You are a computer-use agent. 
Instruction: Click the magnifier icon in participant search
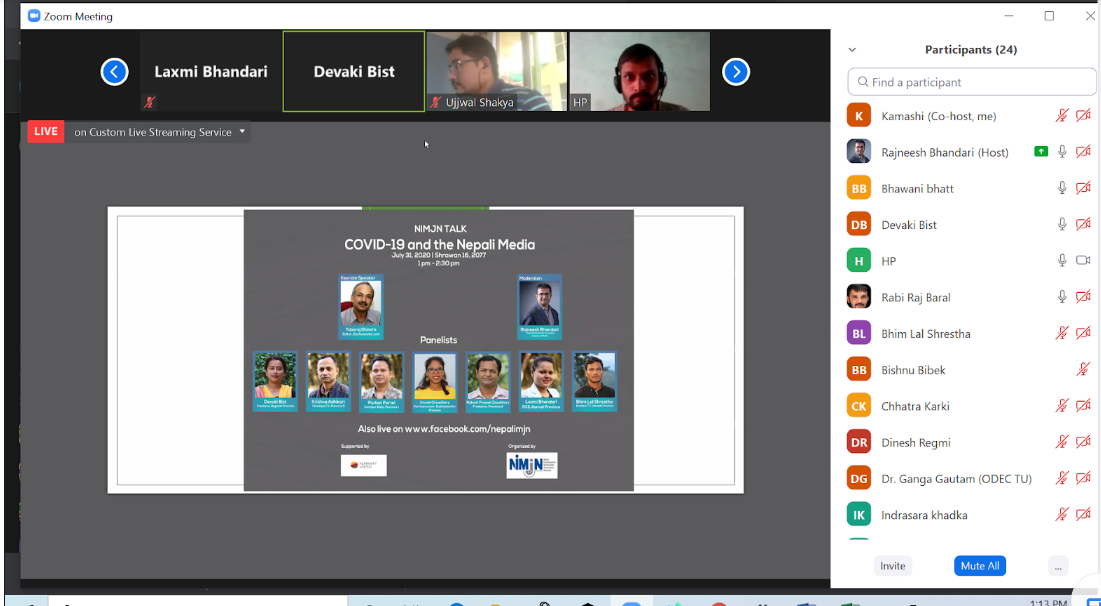point(861,82)
